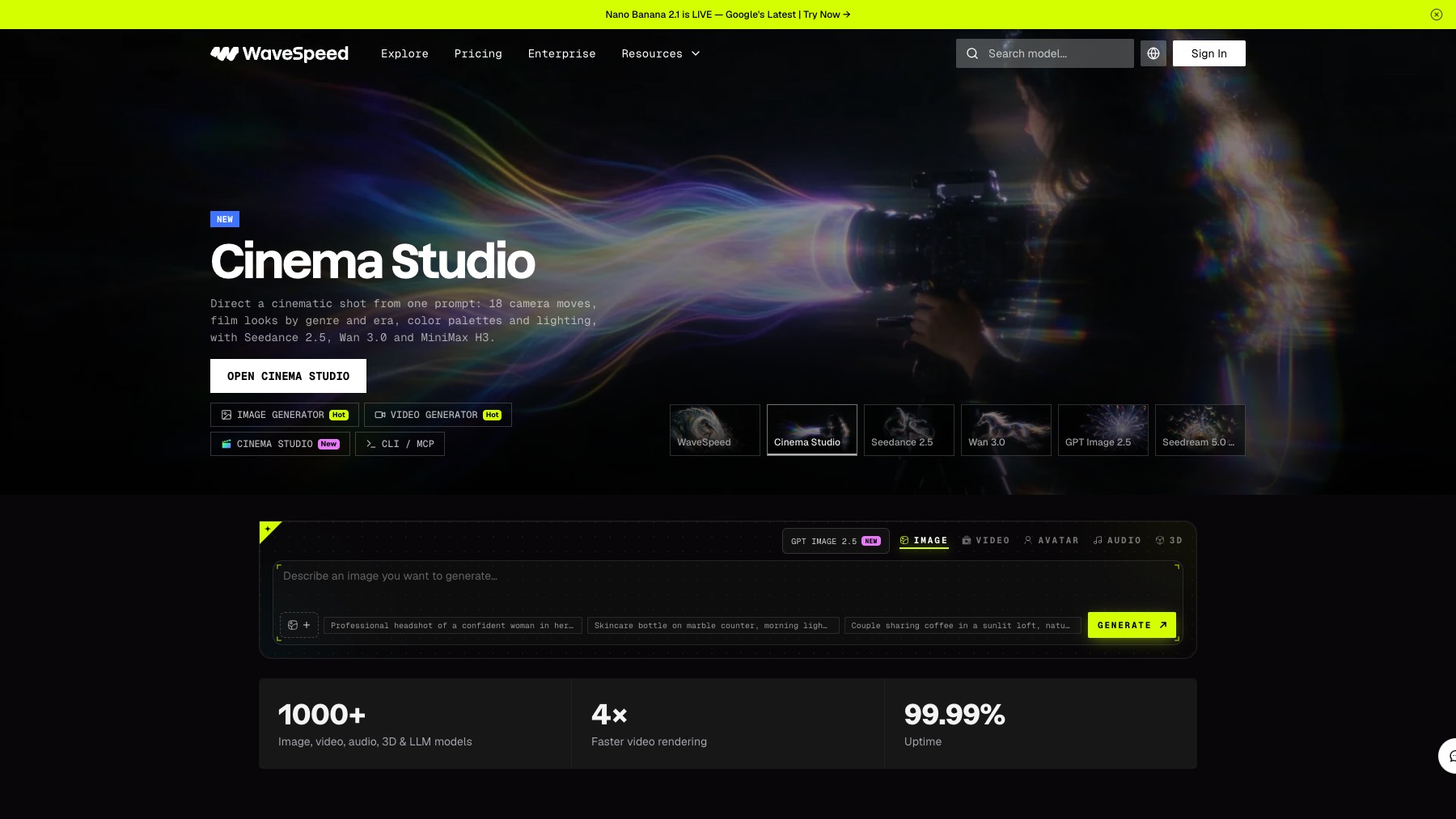The width and height of the screenshot is (1456, 819).
Task: Switch to the Avatar tab
Action: (1052, 540)
